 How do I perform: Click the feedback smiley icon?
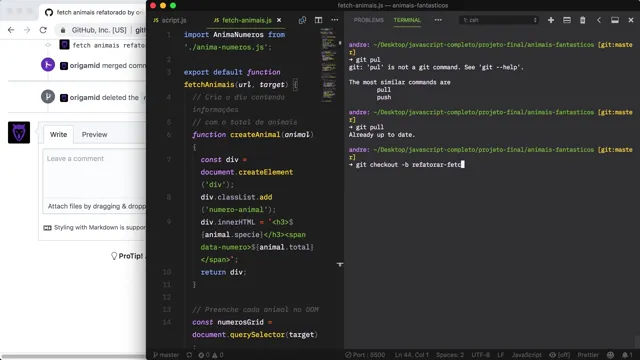tap(610, 355)
